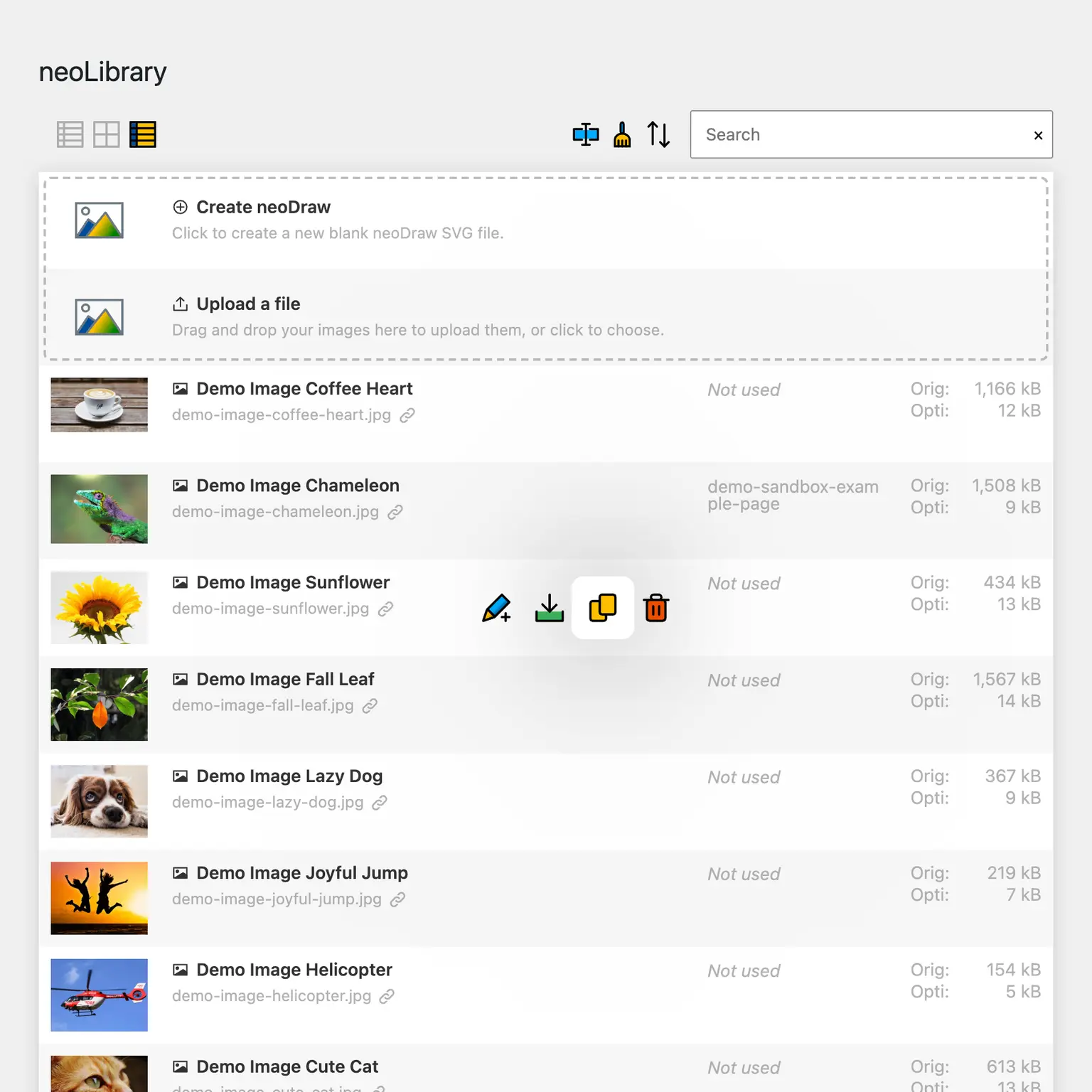1092x1092 pixels.
Task: Click the Demo Image Cute Cat title
Action: point(287,1066)
